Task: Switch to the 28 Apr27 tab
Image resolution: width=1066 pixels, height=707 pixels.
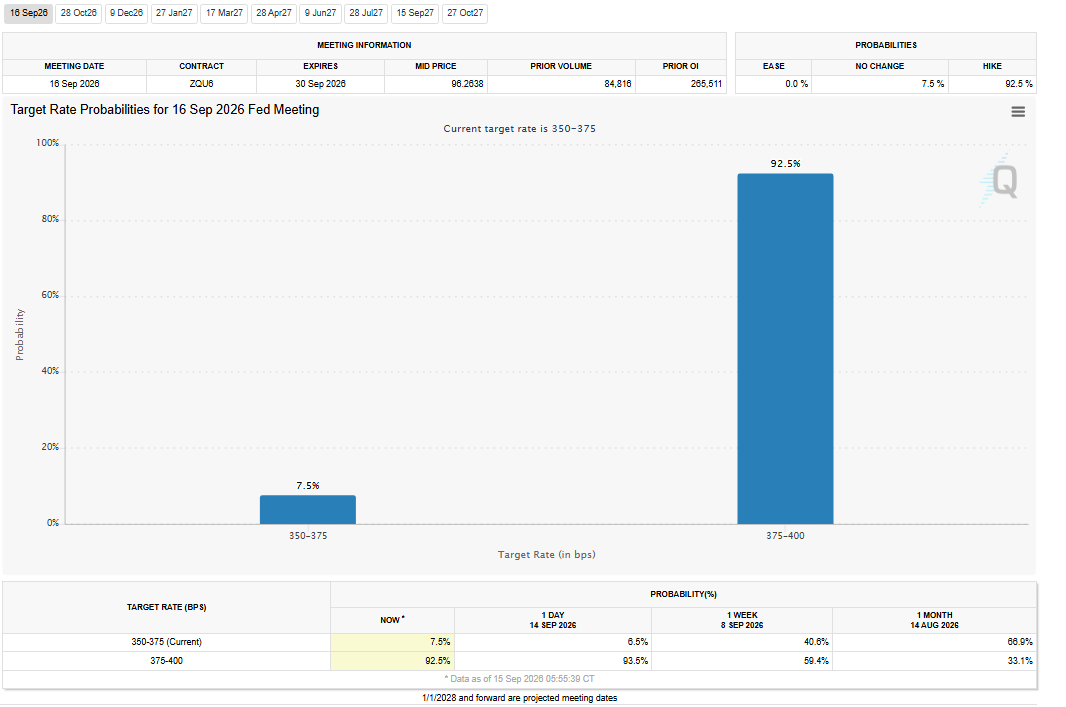Action: point(273,13)
